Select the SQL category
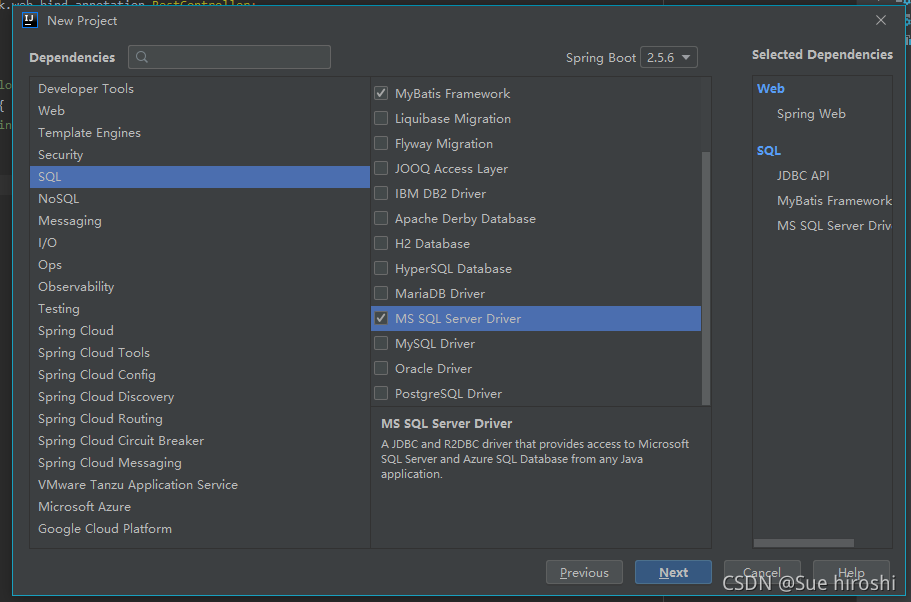 pyautogui.click(x=200, y=177)
